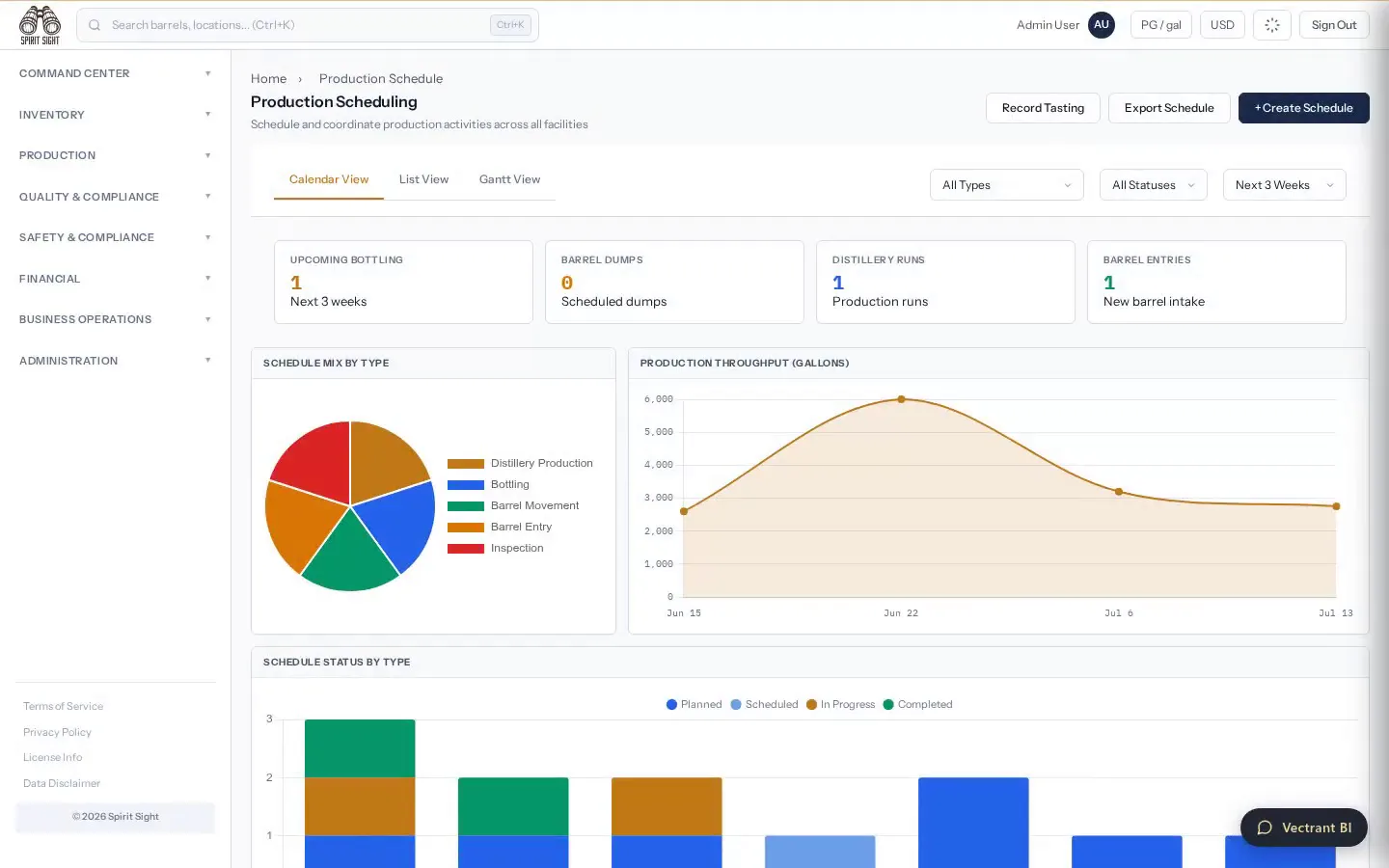
Task: Open the Privacy Policy link
Action: point(57,732)
